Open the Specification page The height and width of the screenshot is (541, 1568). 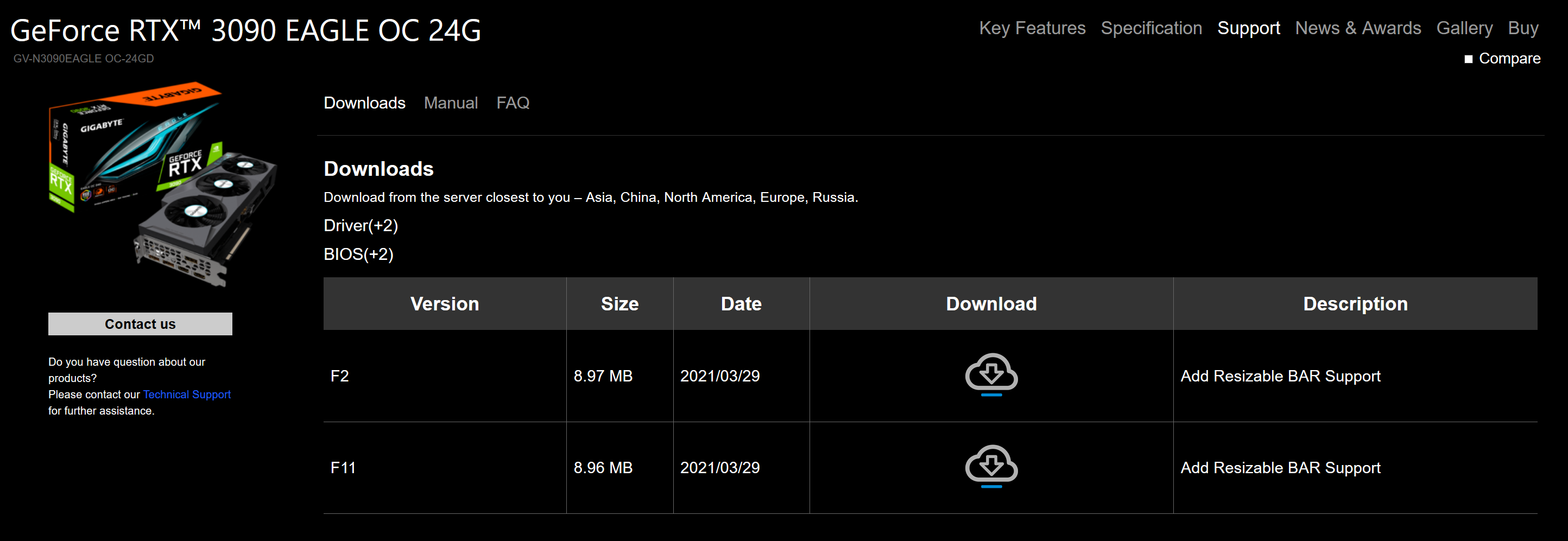[1150, 28]
